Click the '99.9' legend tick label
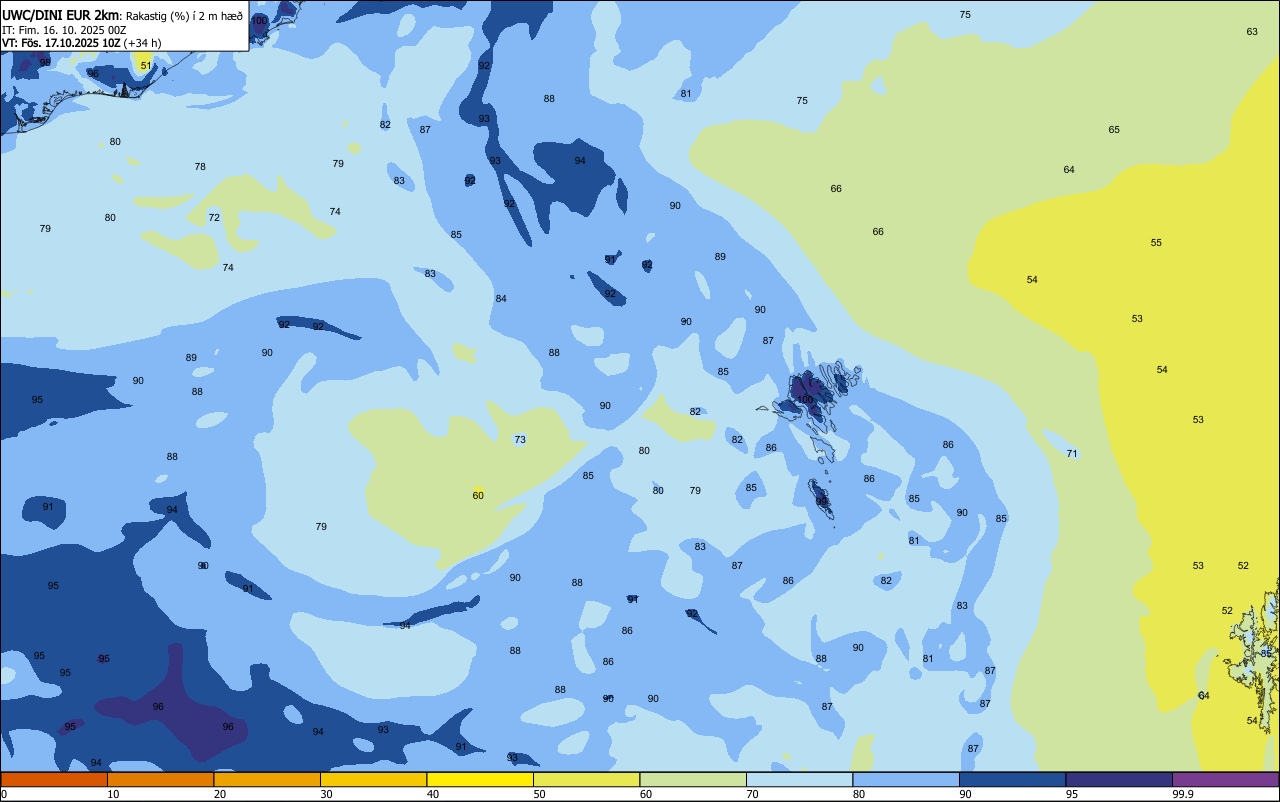Image resolution: width=1280 pixels, height=802 pixels. pyautogui.click(x=1183, y=794)
